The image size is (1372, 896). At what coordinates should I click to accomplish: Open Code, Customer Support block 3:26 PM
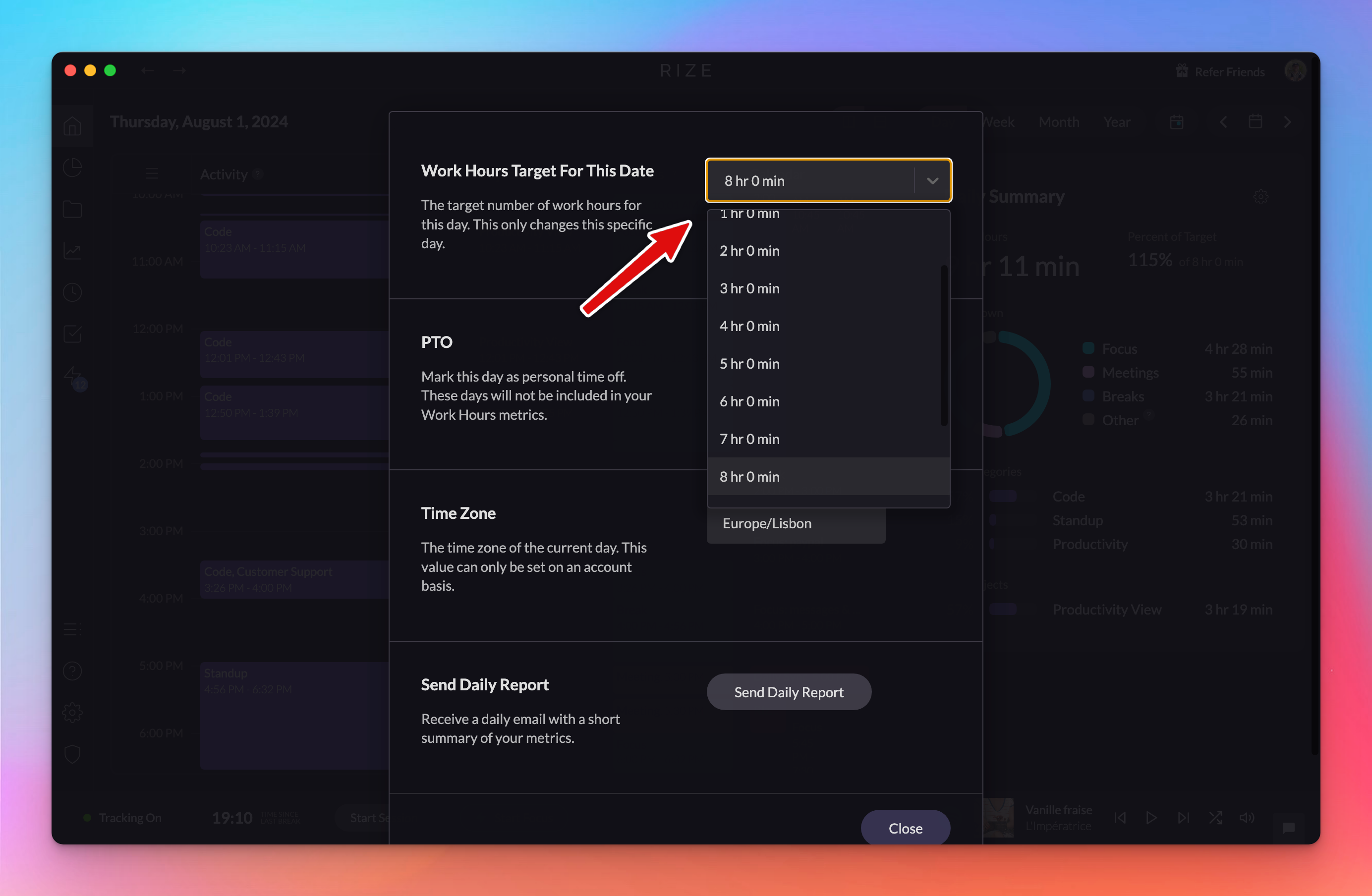click(x=294, y=580)
